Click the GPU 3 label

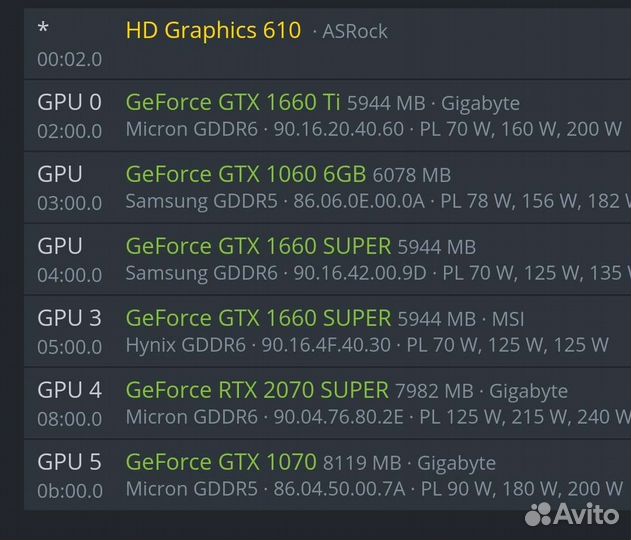69,318
